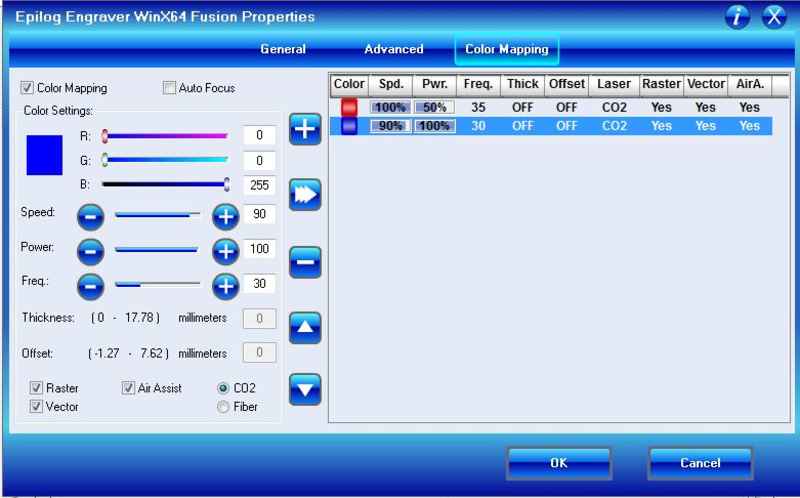Increase Power with the plus button
The image size is (800, 498).
pos(226,252)
